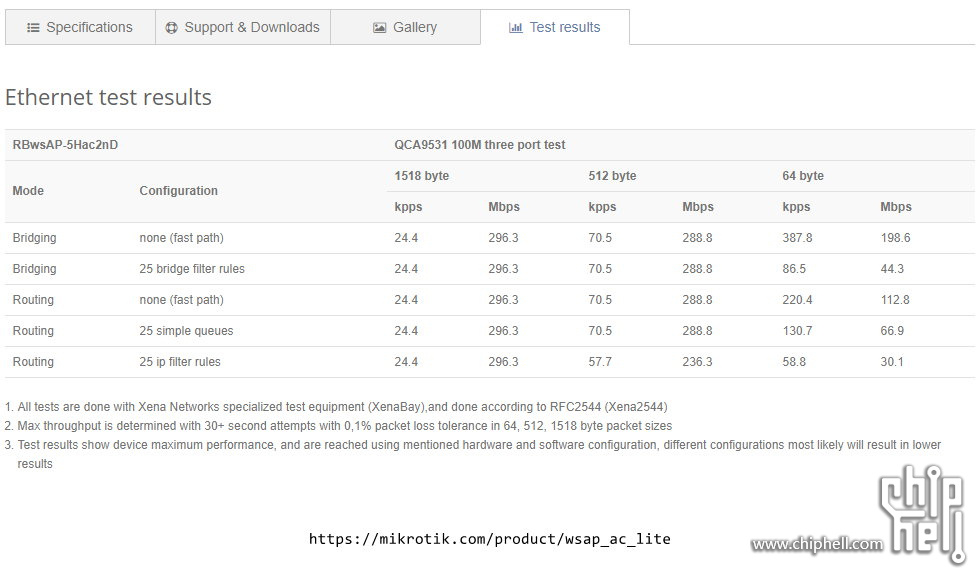Click the bar chart icon beside Test results
Image resolution: width=979 pixels, height=579 pixels.
pos(516,27)
